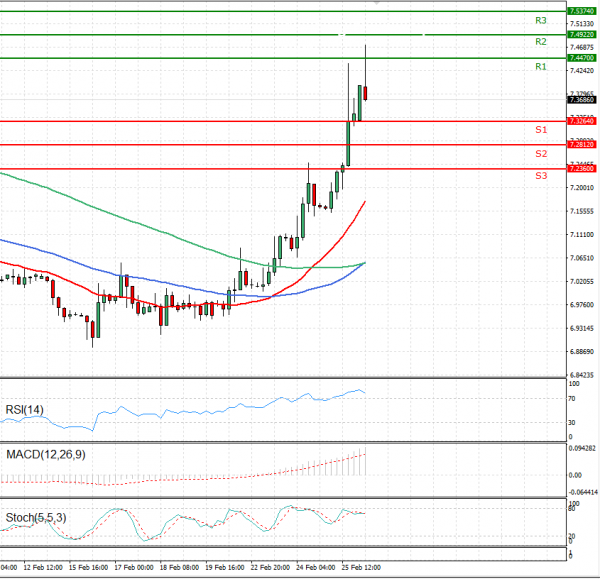Image resolution: width=600 pixels, height=579 pixels.
Task: Select the 7.49220 price tag
Action: [x=582, y=34]
